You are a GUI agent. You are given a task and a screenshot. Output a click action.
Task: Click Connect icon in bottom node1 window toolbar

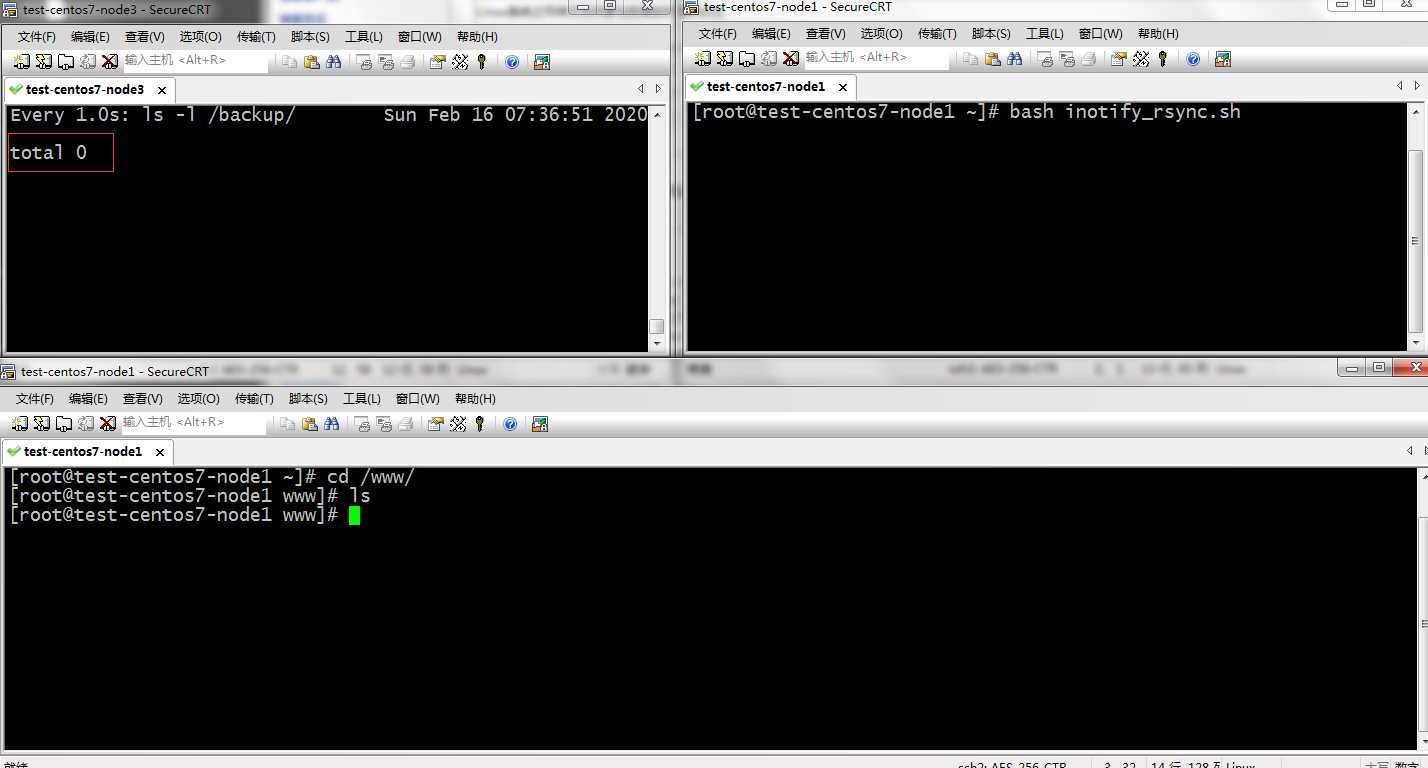[20, 424]
